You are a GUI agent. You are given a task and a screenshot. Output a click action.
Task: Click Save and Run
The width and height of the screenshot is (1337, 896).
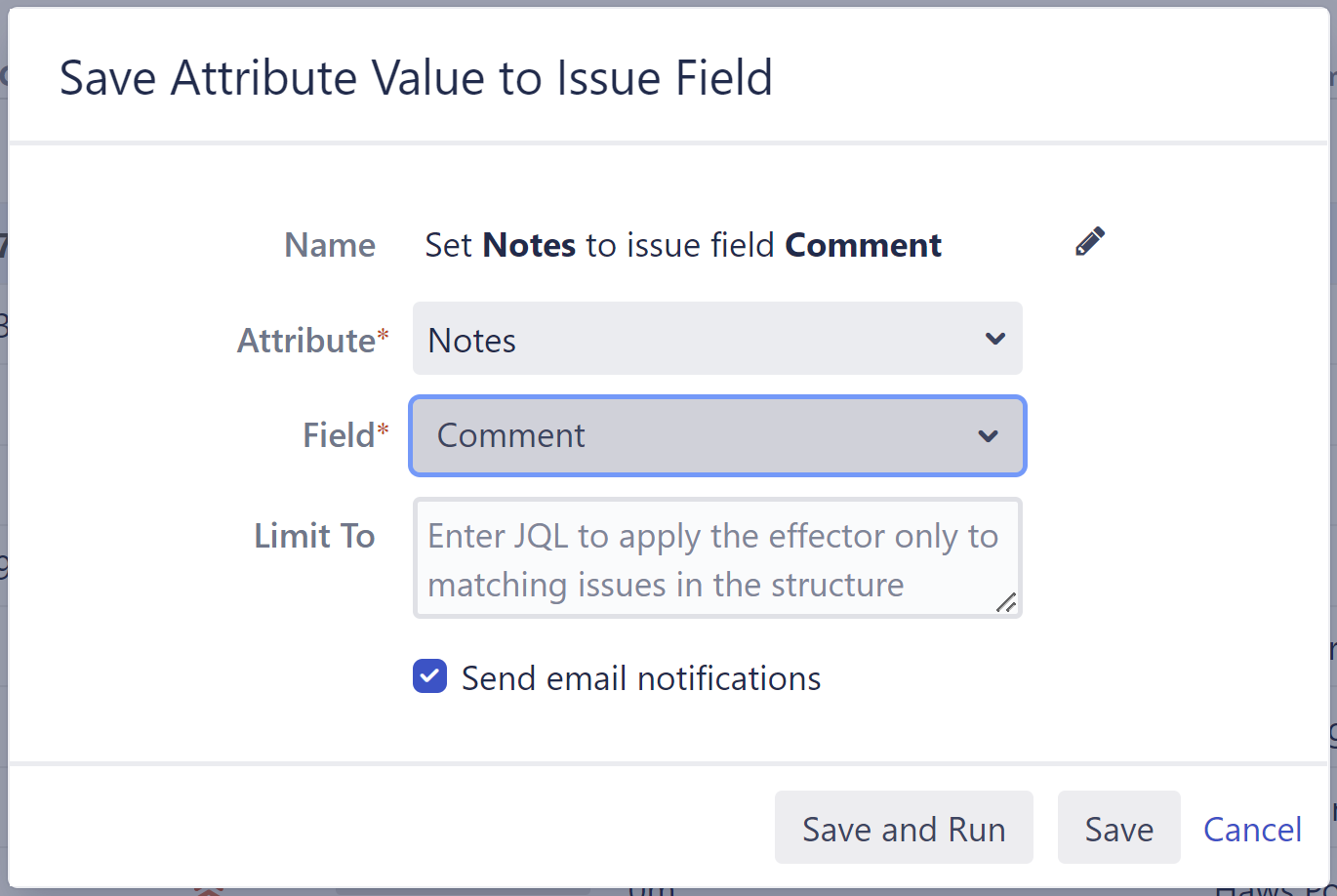(903, 828)
